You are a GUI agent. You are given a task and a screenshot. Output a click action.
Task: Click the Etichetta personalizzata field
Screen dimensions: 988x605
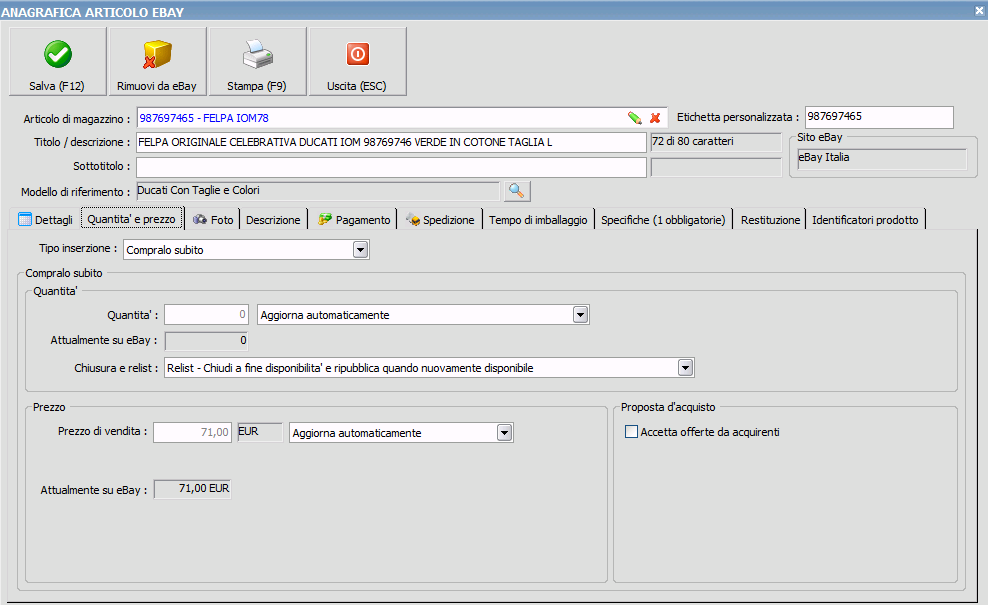(x=879, y=117)
